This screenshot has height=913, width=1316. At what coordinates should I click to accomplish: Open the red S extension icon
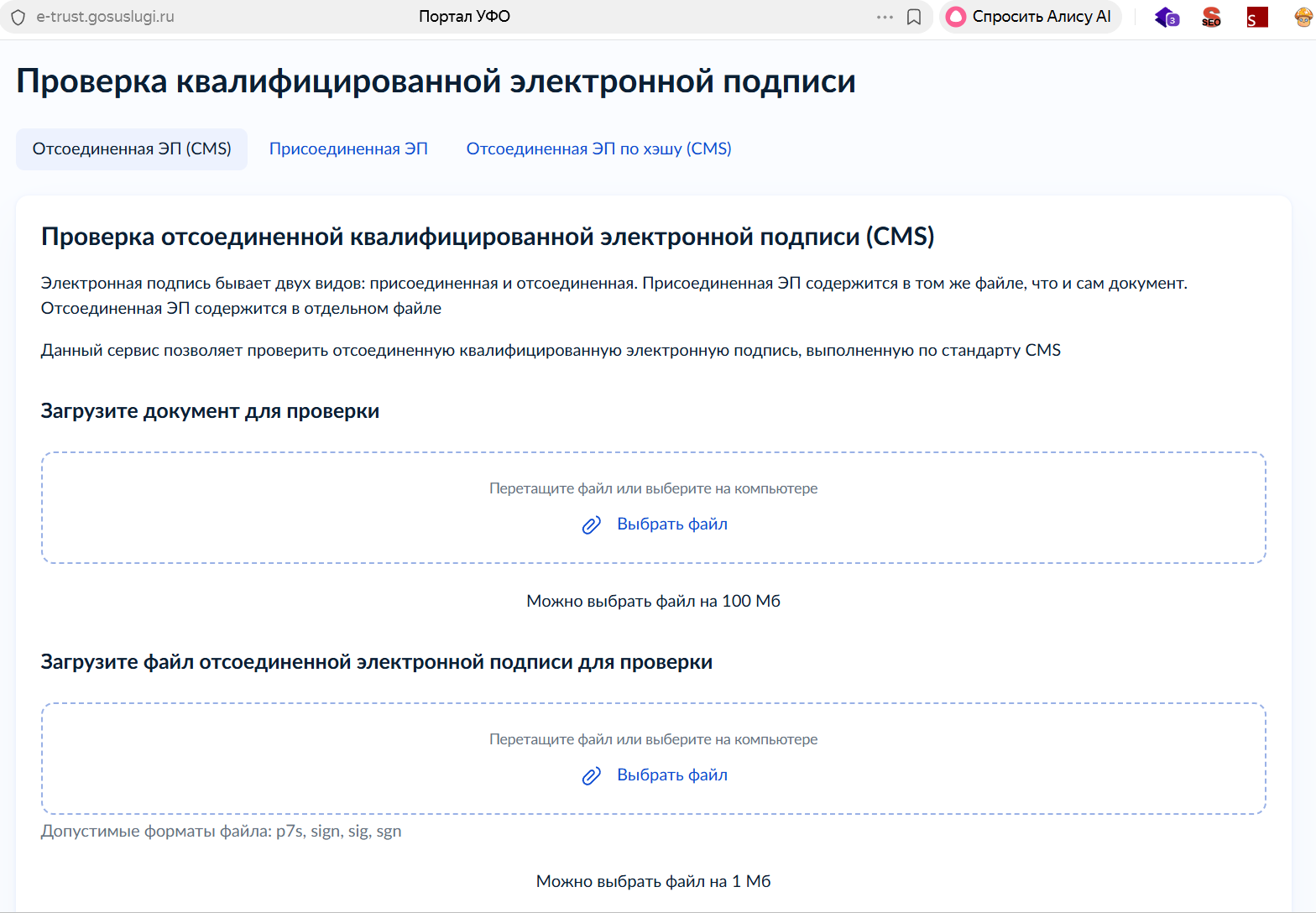click(1256, 17)
